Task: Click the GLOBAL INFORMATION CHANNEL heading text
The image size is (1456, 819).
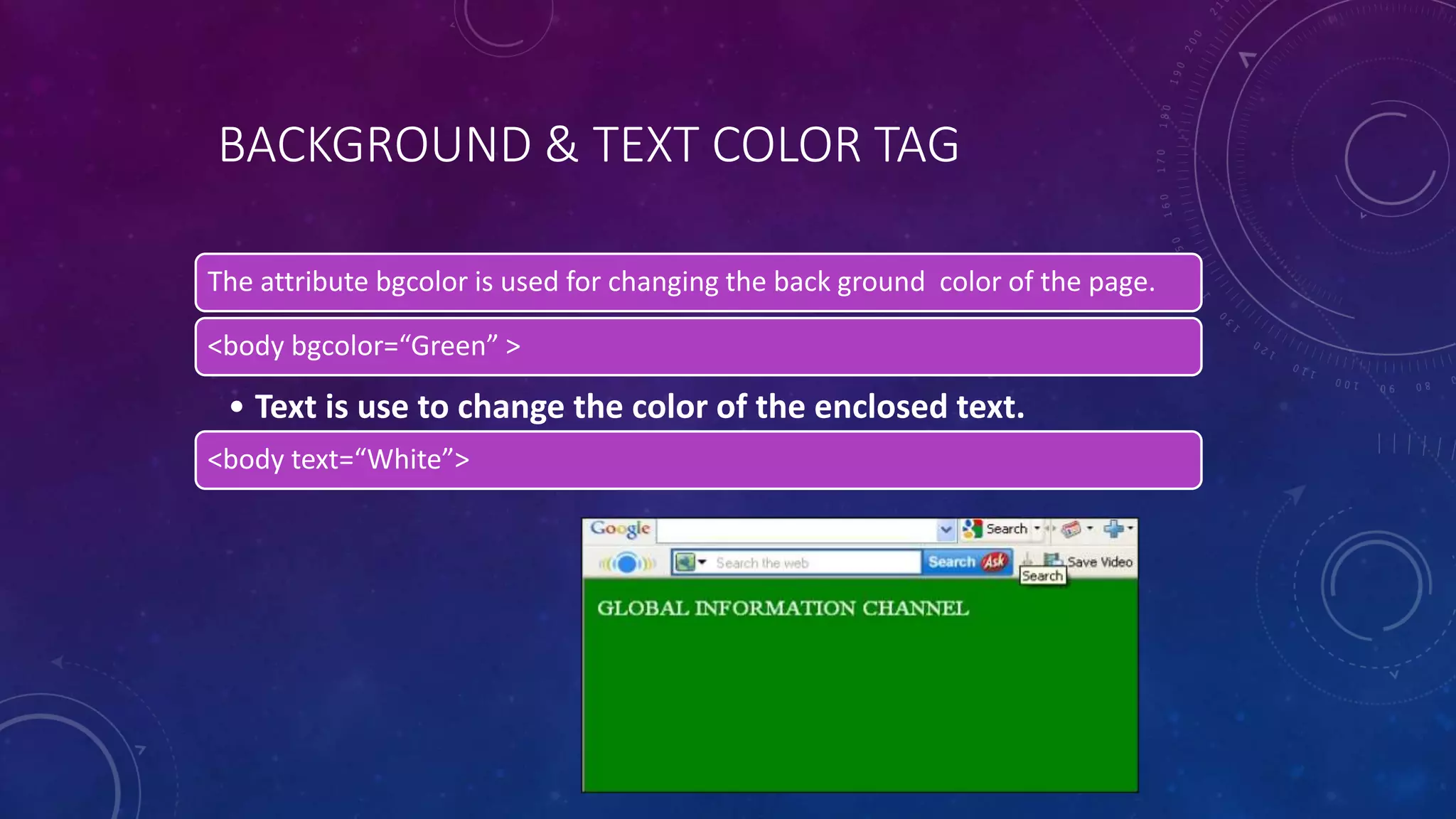Action: pos(783,609)
